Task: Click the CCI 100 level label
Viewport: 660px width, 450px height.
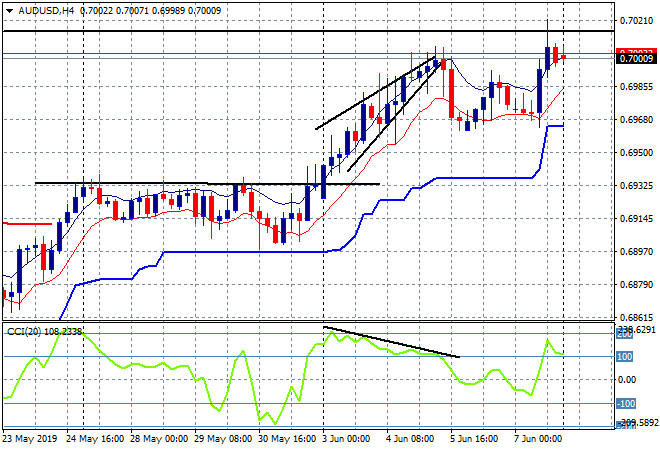Action: pos(624,357)
